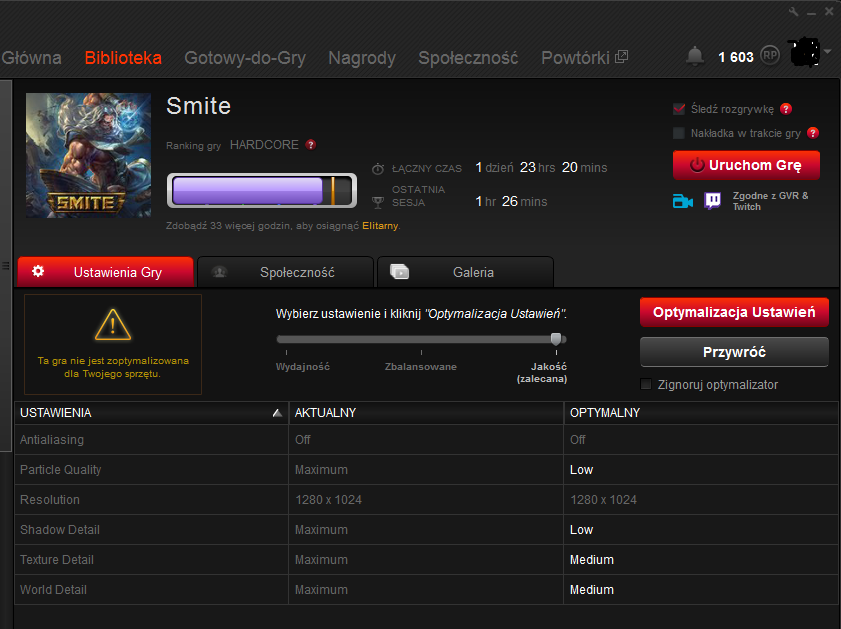Switch to the game's Społeczność tab
Screen dimensions: 841x629
point(285,272)
